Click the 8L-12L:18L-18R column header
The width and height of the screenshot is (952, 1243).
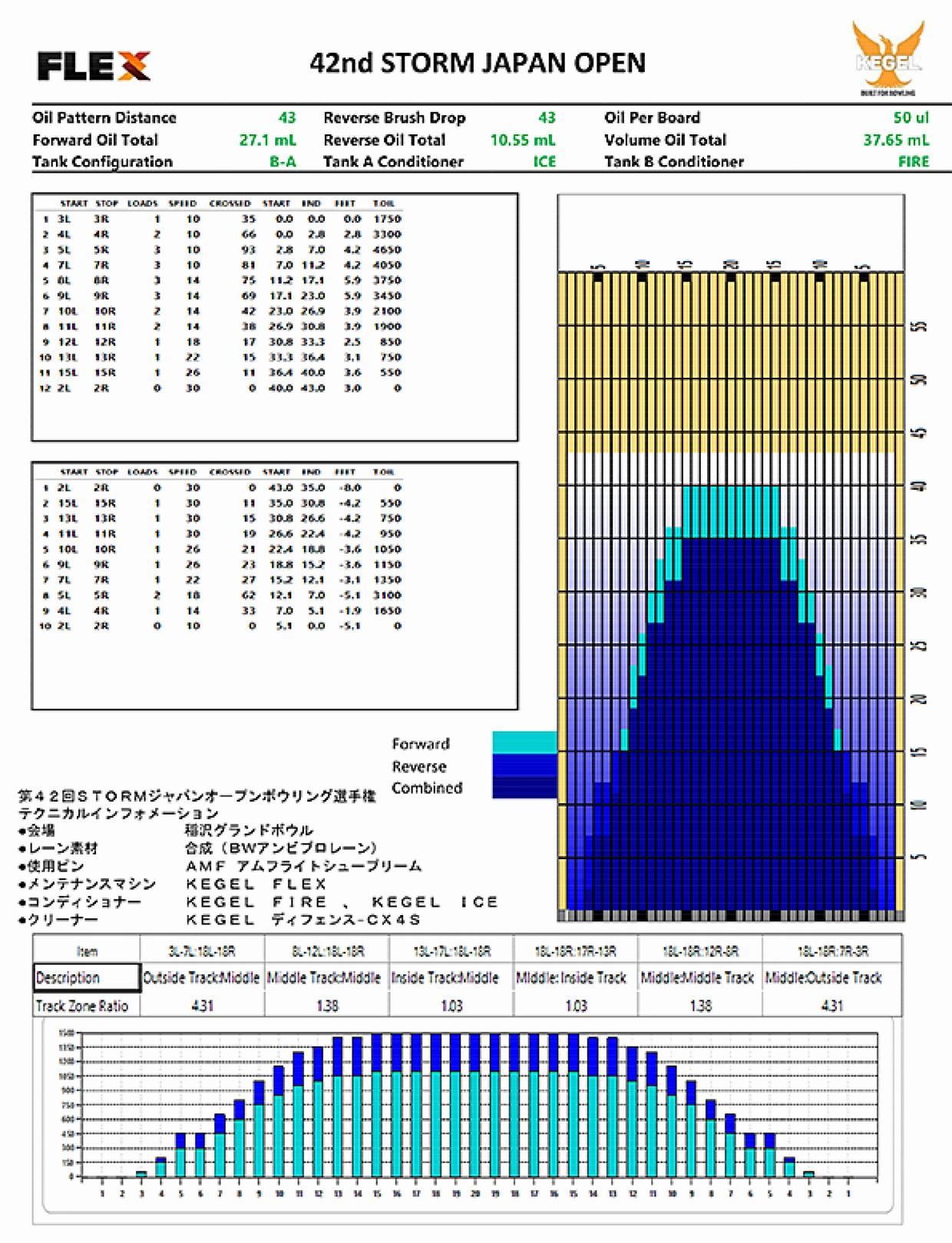327,951
